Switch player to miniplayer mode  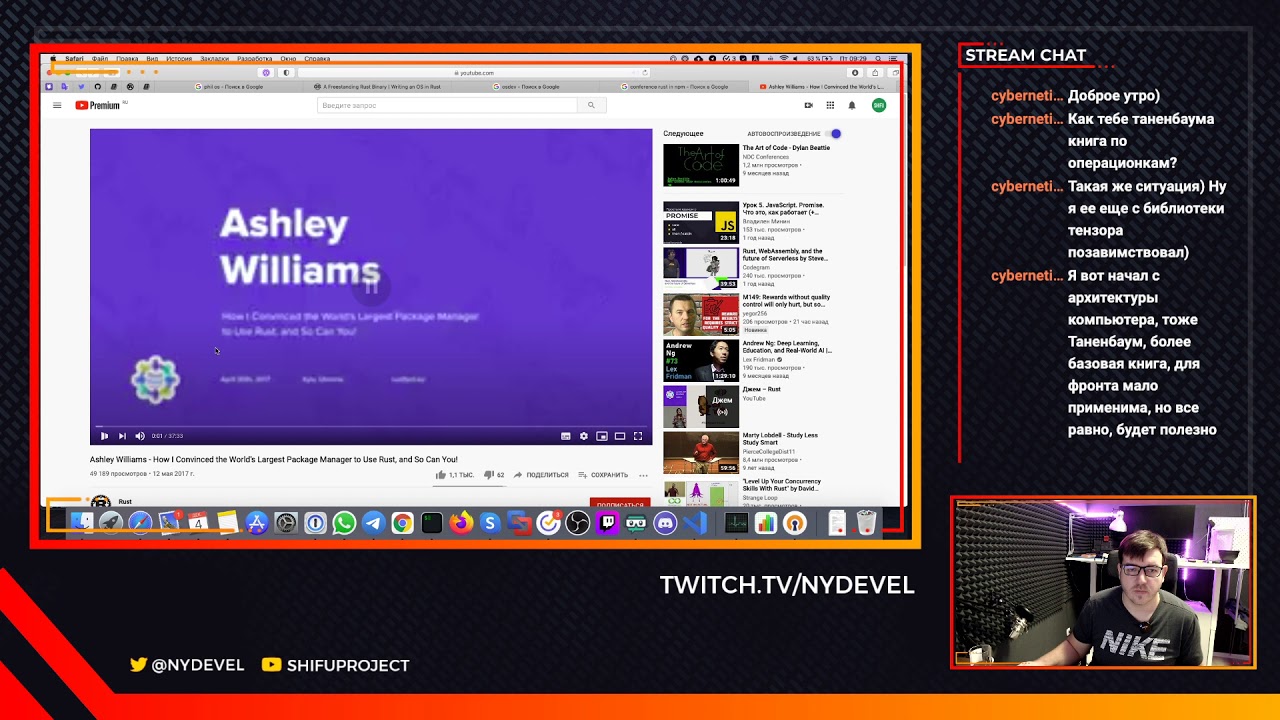click(x=602, y=436)
